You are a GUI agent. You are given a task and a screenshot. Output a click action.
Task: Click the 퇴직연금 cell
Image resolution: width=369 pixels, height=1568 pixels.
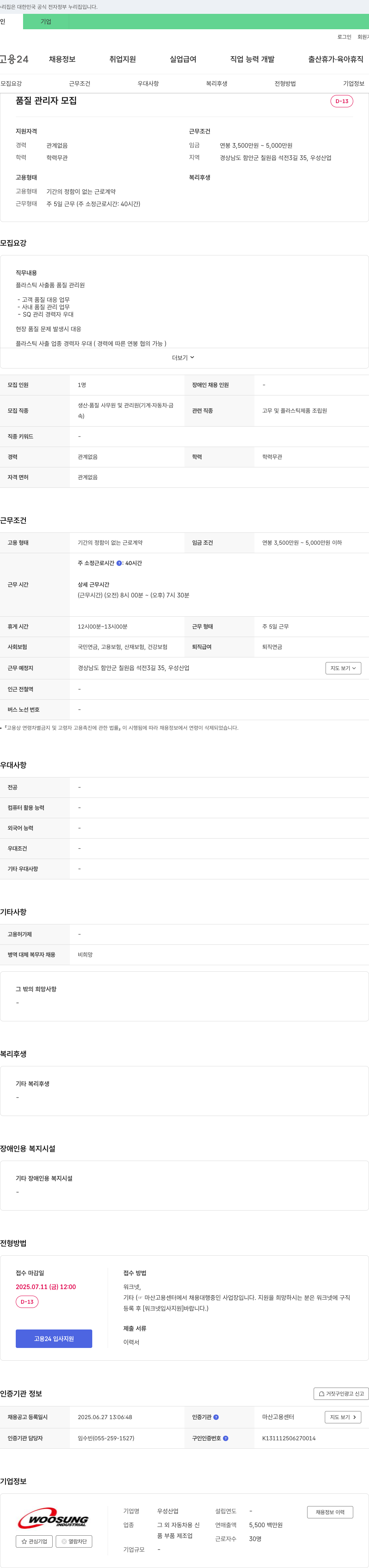[273, 647]
